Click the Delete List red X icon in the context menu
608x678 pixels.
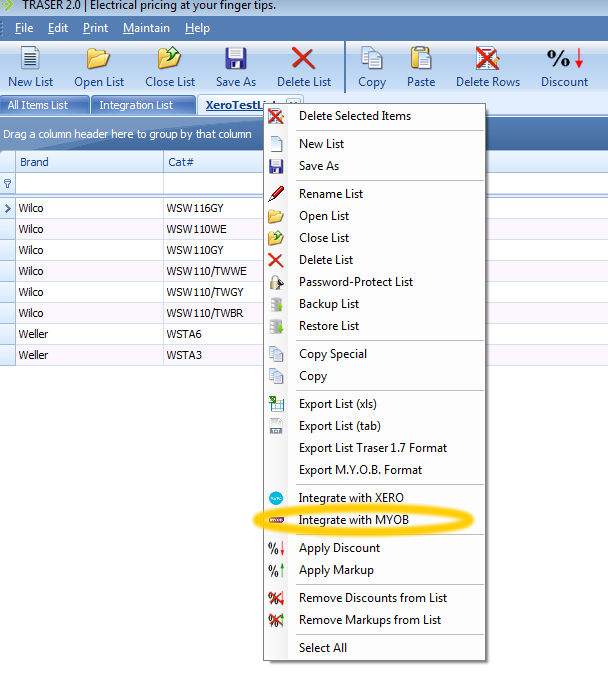[276, 260]
